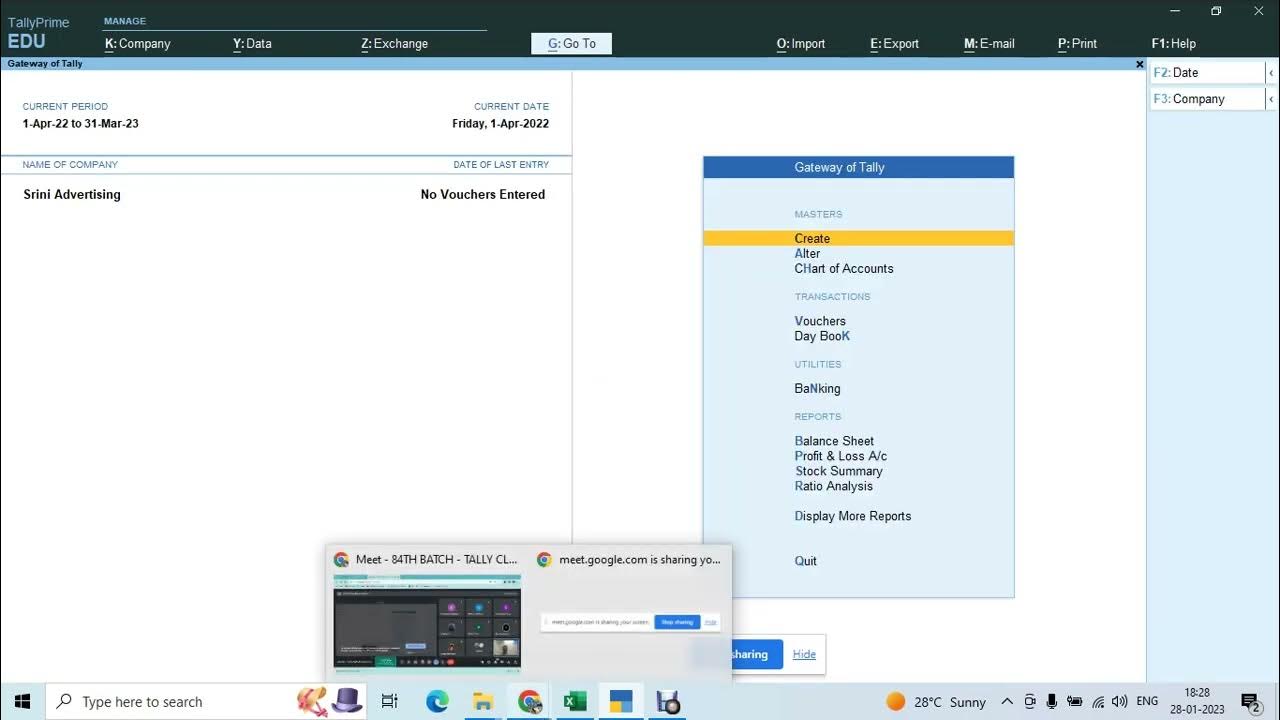
Task: Click the screen recorder taskbar icon
Action: click(x=668, y=702)
